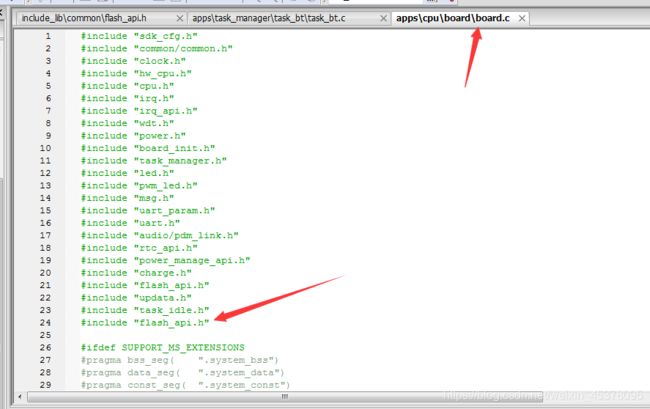Close the flash_api.h tab

[179, 18]
